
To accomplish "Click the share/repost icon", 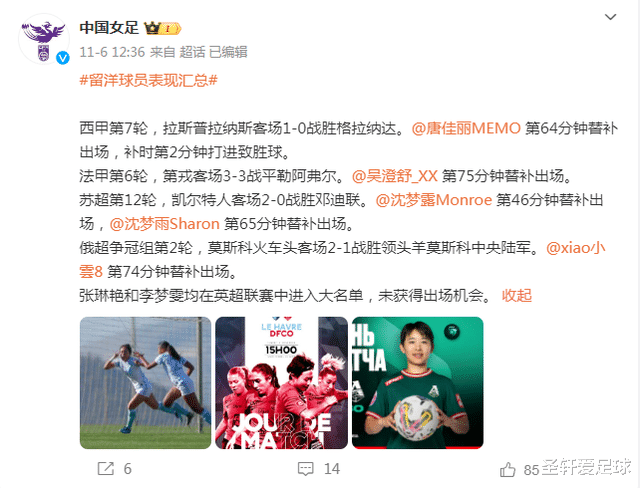I will point(106,468).
